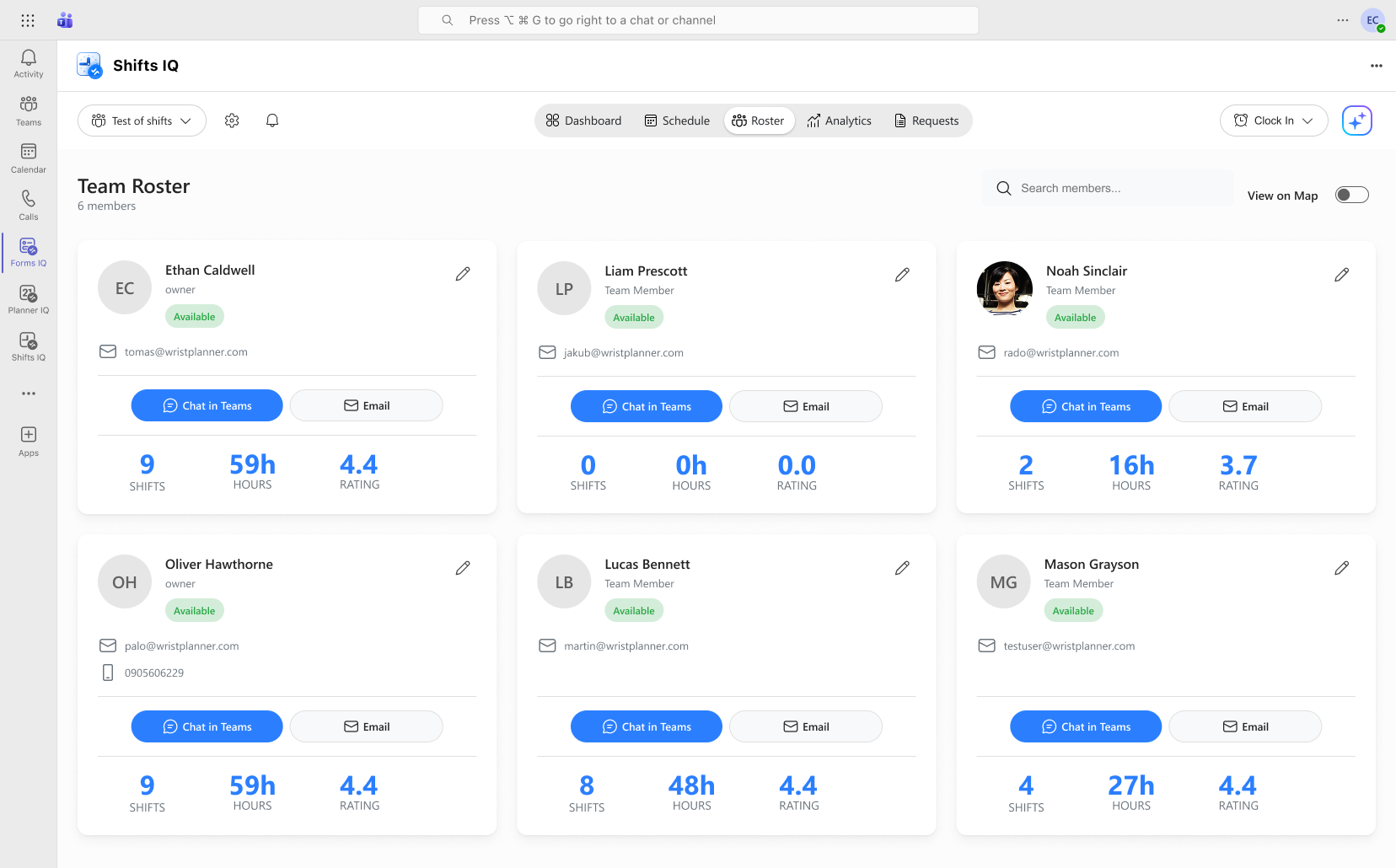The width and height of the screenshot is (1396, 868).
Task: Chat in Teams with Oliver Hawthorne
Action: tap(207, 726)
